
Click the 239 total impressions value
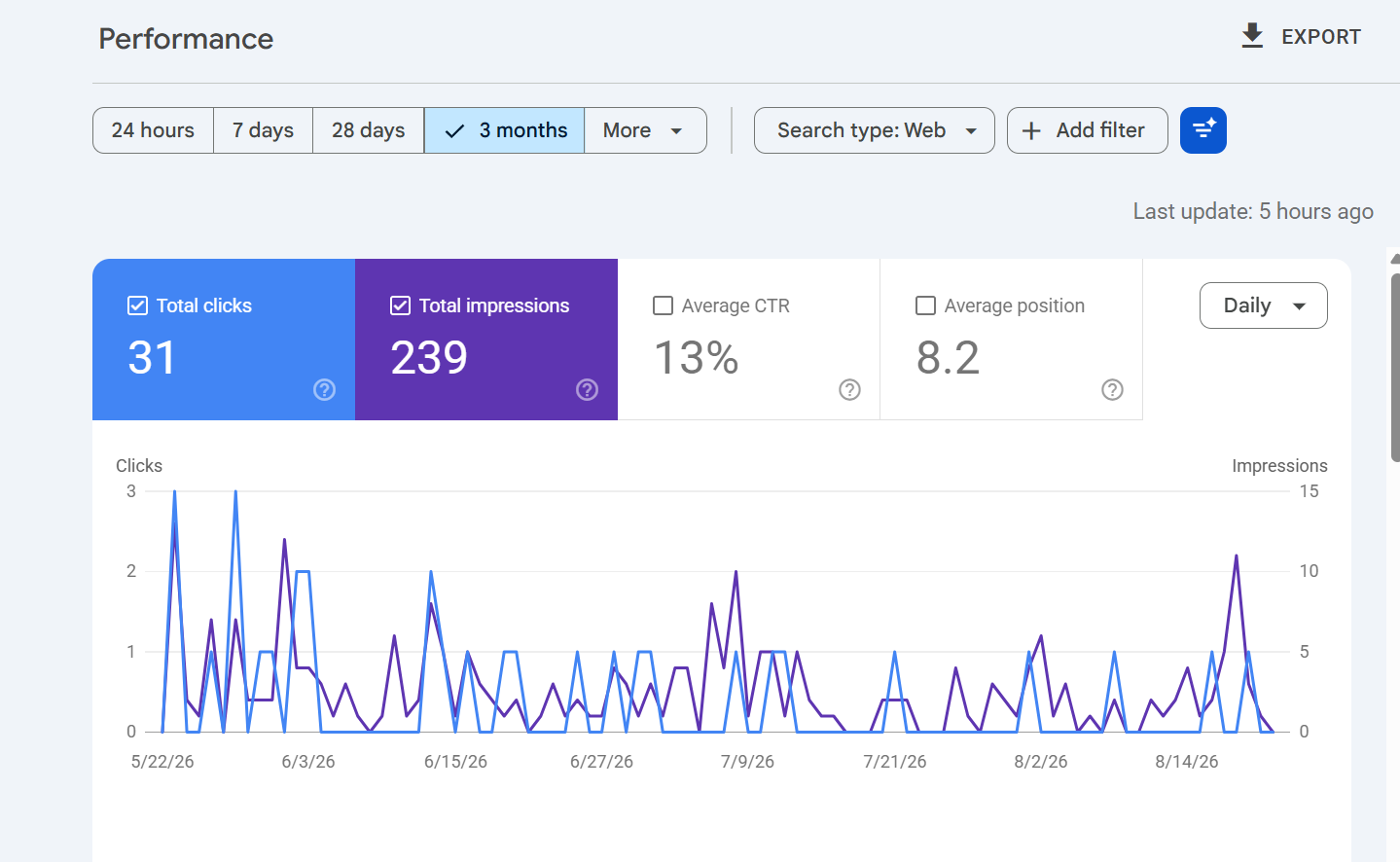(x=429, y=357)
